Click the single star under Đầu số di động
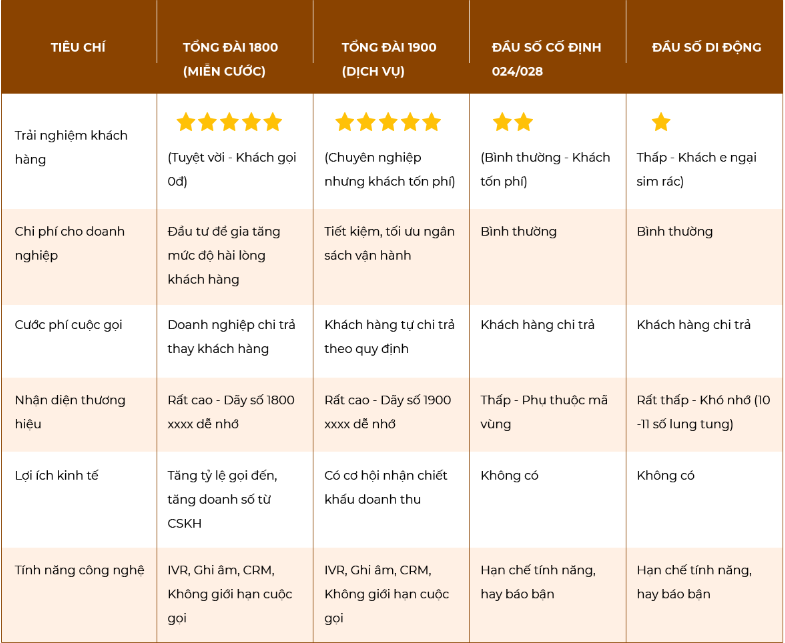The height and width of the screenshot is (643, 785). [661, 123]
